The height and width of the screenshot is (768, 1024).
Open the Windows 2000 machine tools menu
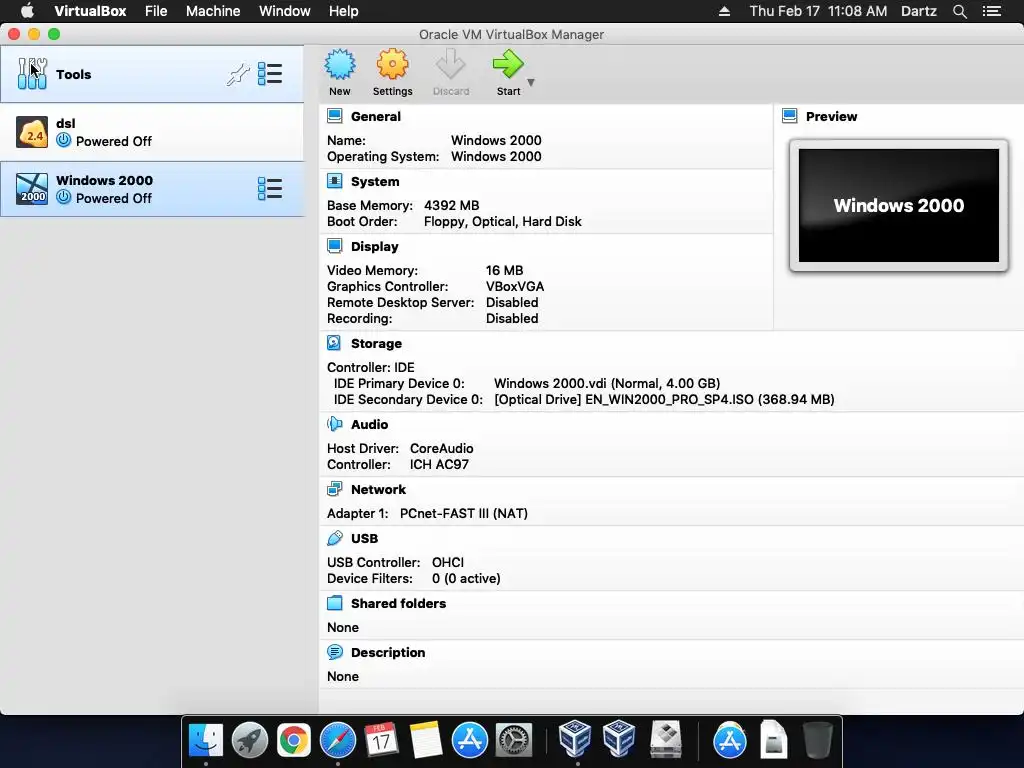270,189
